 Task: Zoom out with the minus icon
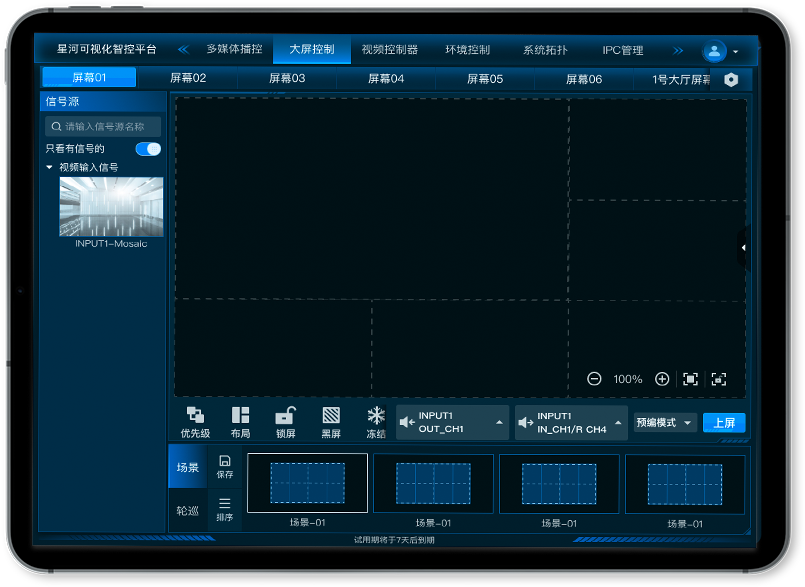click(594, 379)
